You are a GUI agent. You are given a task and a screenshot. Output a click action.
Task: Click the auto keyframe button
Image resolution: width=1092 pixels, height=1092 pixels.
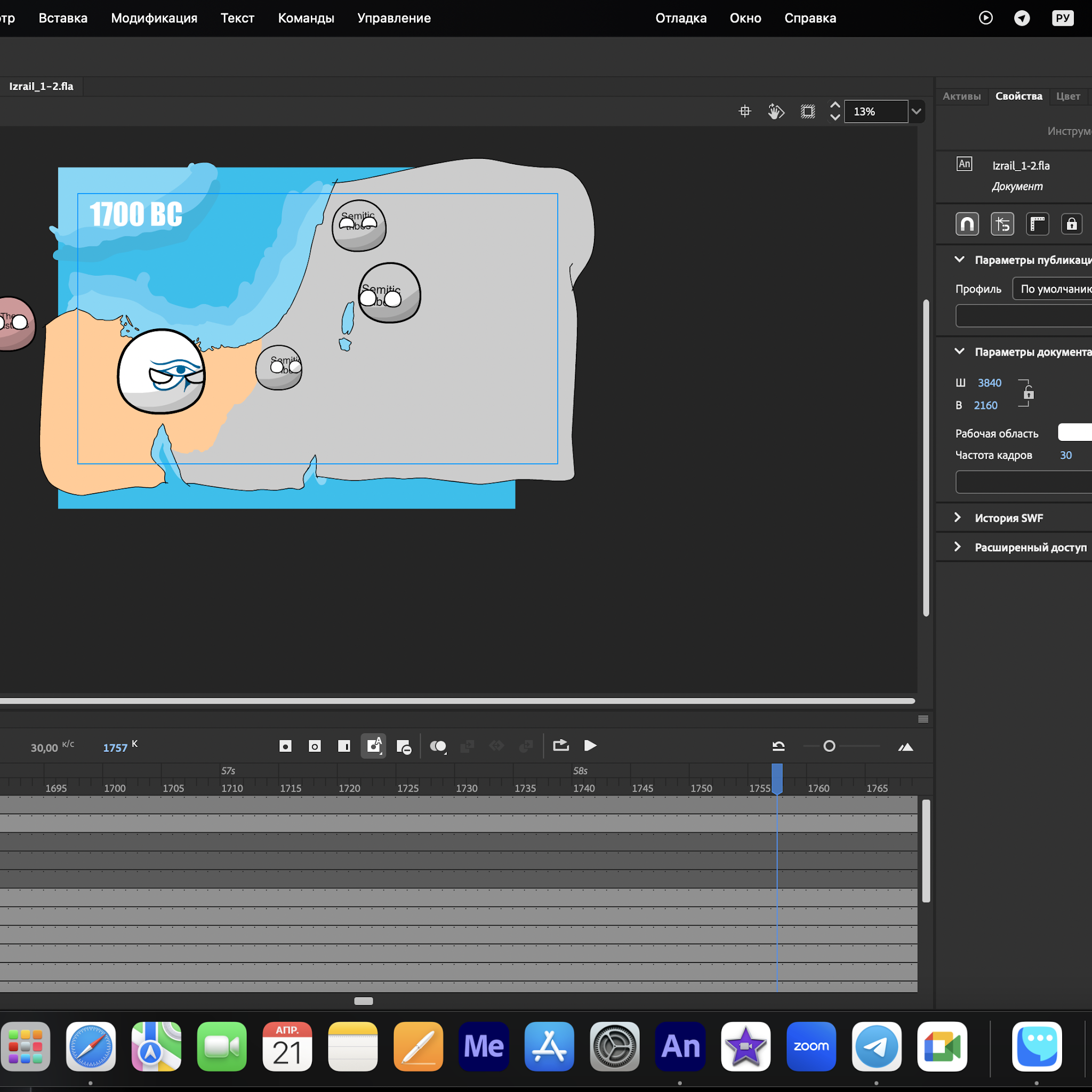[x=374, y=746]
